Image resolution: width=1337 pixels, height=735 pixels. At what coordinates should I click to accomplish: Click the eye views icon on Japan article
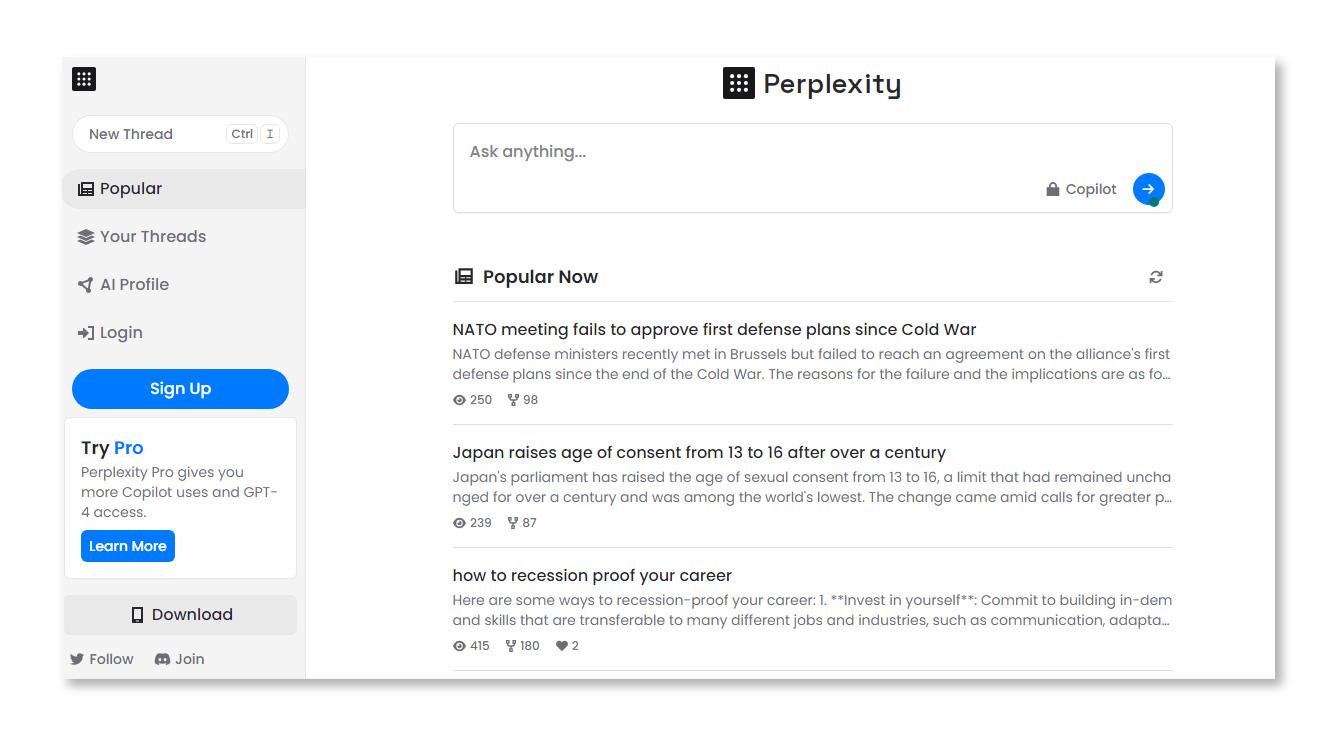pyautogui.click(x=460, y=523)
